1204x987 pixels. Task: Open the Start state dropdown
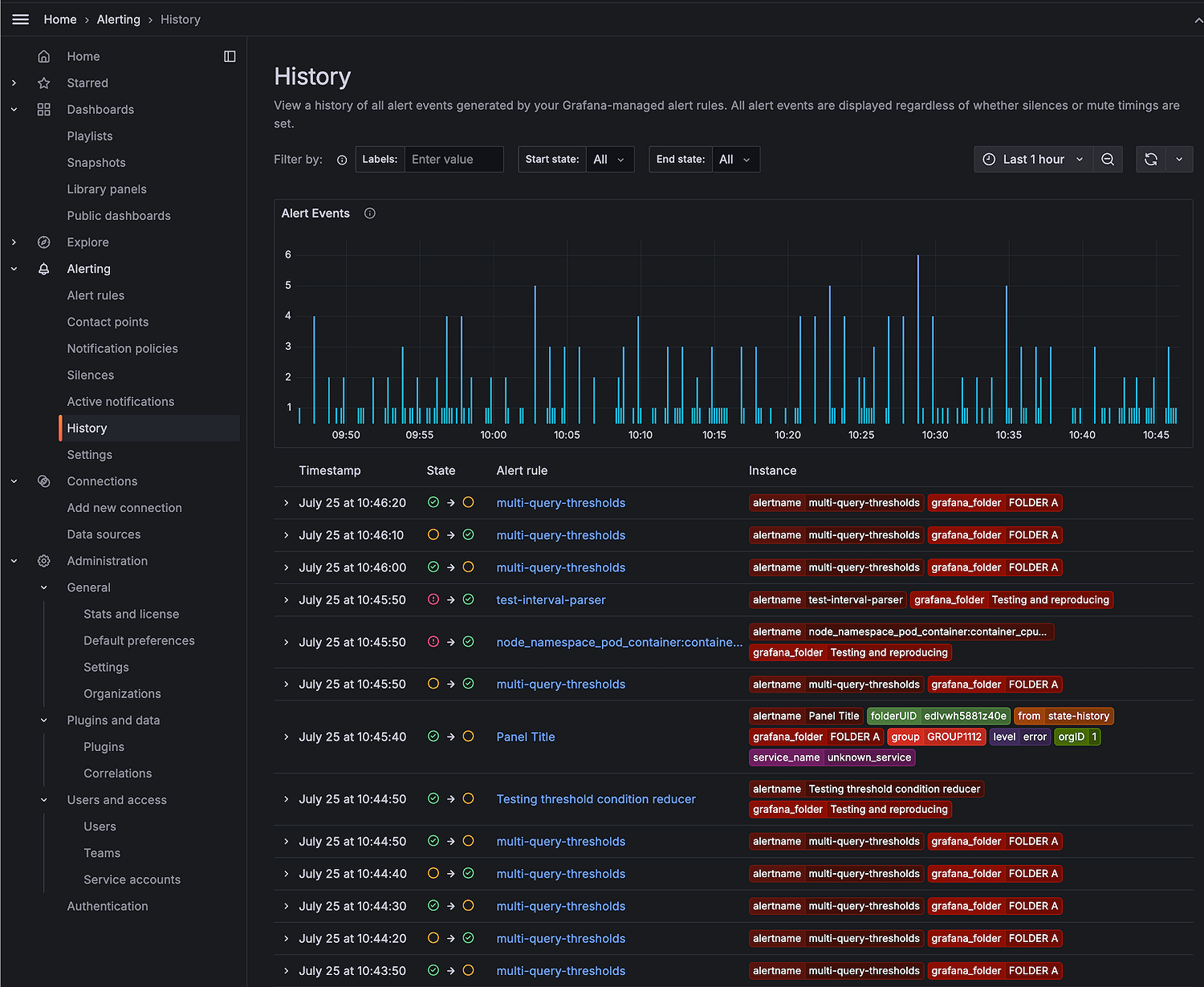pos(609,160)
